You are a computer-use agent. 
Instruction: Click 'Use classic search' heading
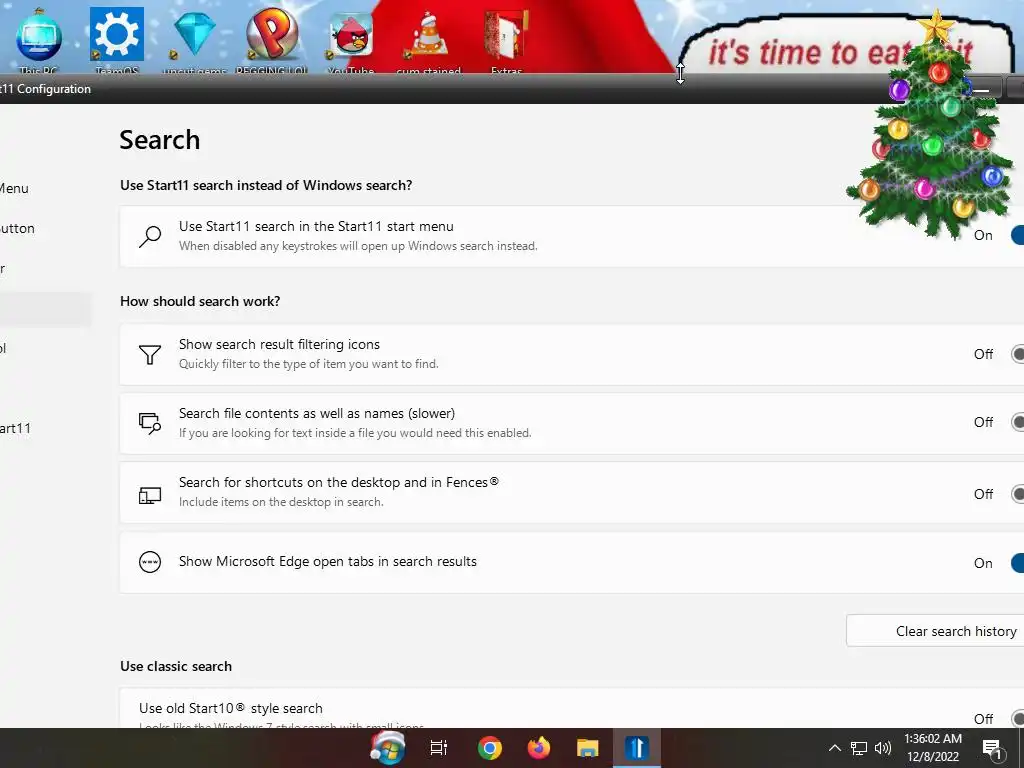tap(176, 666)
